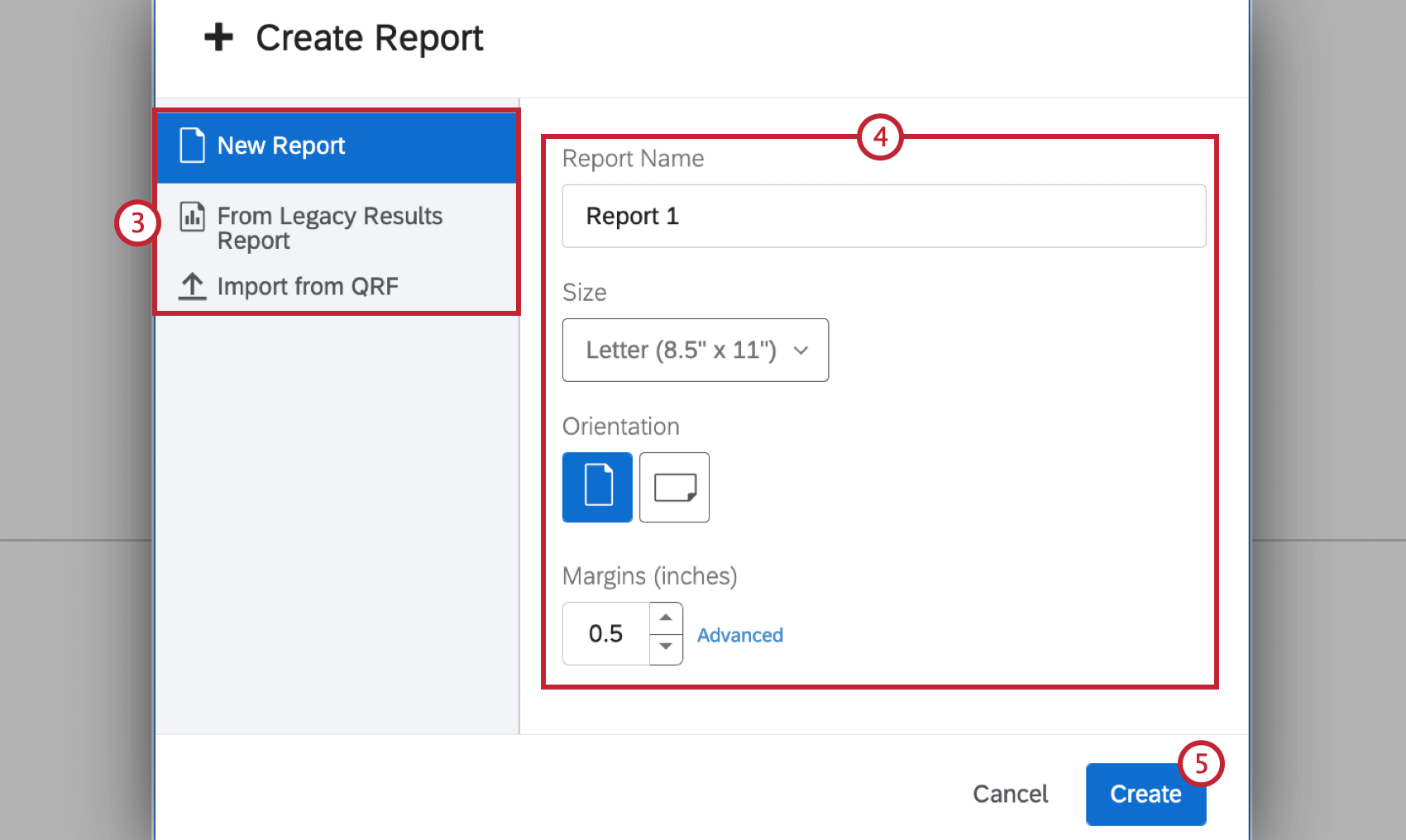
Task: Edit the Report Name field
Action: coord(883,216)
